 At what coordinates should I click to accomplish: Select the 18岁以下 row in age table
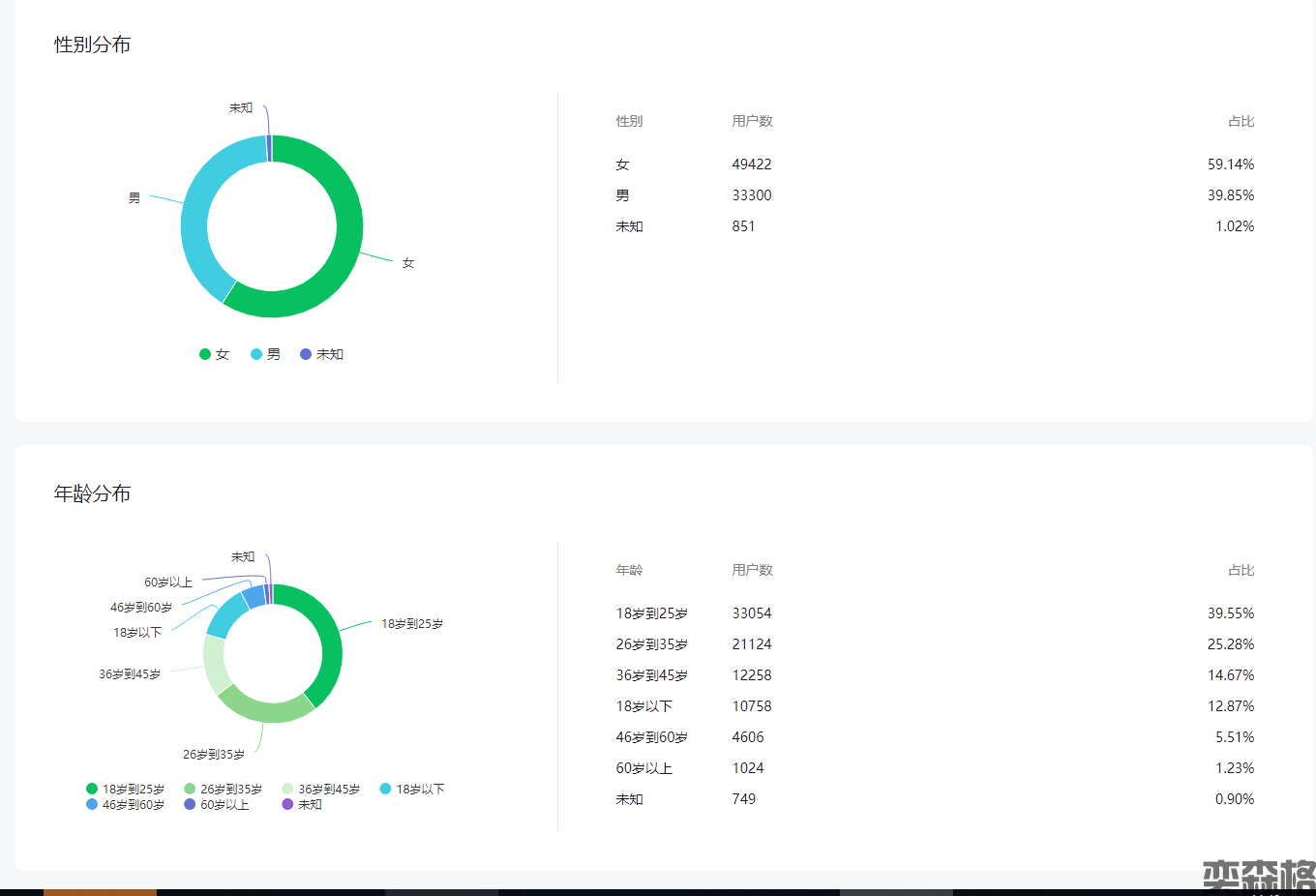934,706
